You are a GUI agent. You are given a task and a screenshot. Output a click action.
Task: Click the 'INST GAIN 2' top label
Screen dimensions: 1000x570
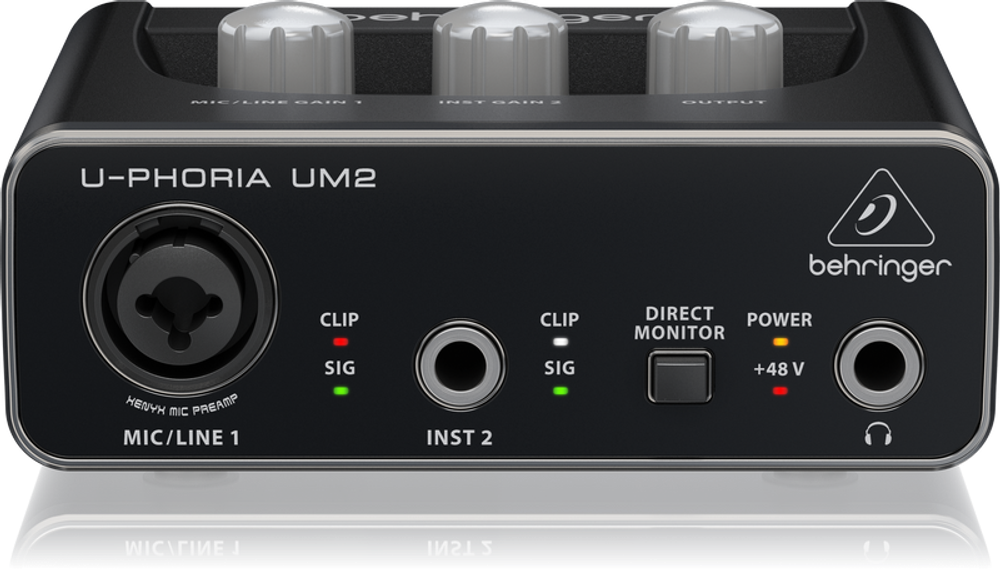coord(500,101)
